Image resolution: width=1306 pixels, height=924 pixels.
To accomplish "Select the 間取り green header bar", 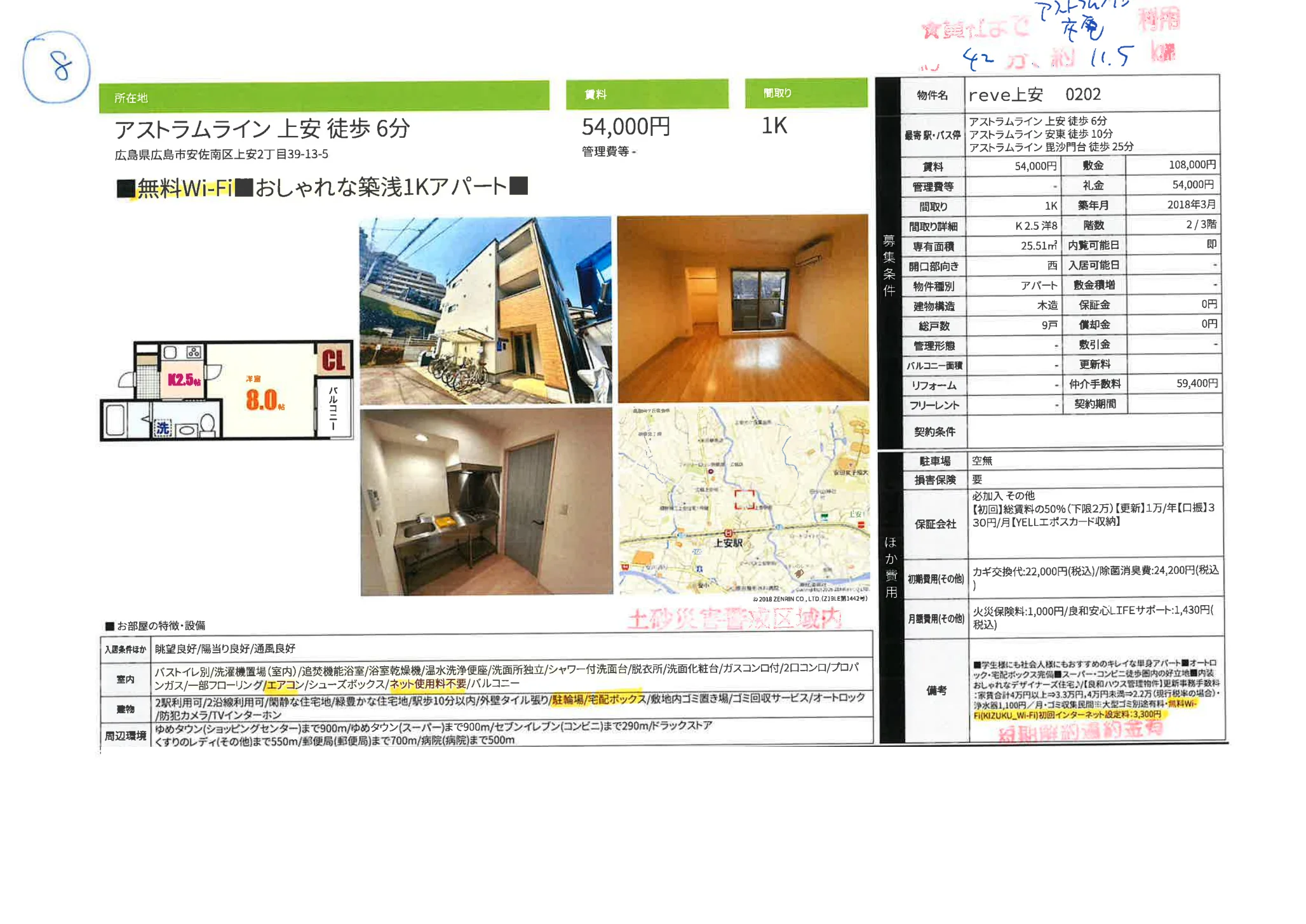I will [x=805, y=93].
